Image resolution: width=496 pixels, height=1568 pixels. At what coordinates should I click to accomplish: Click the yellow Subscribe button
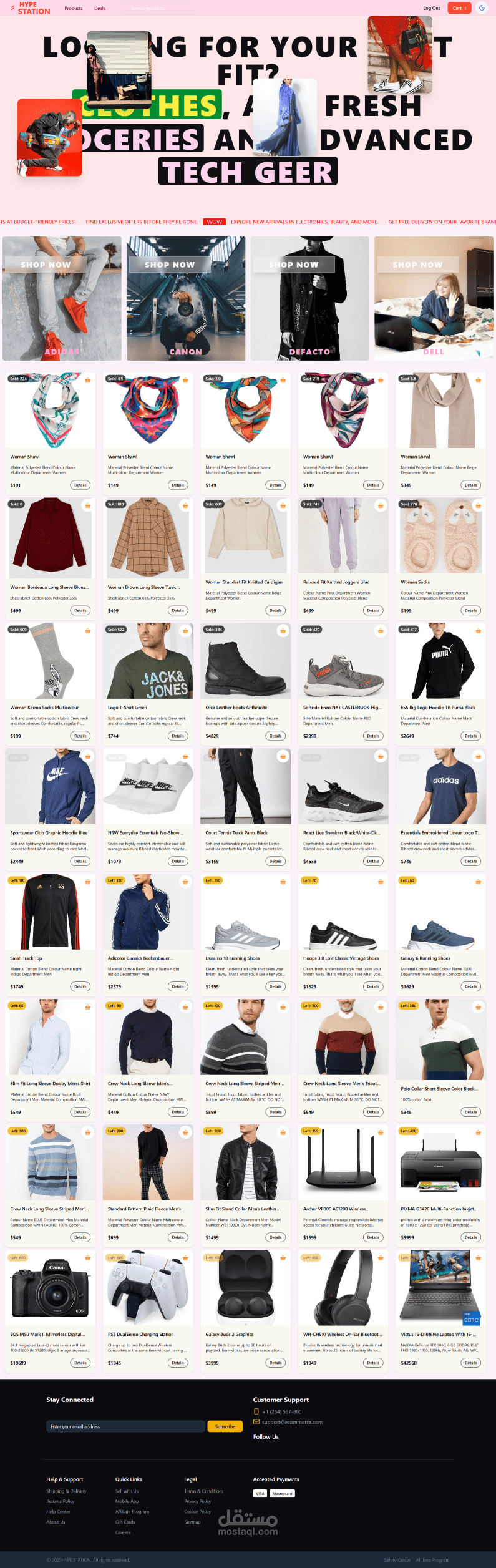pyautogui.click(x=225, y=1426)
